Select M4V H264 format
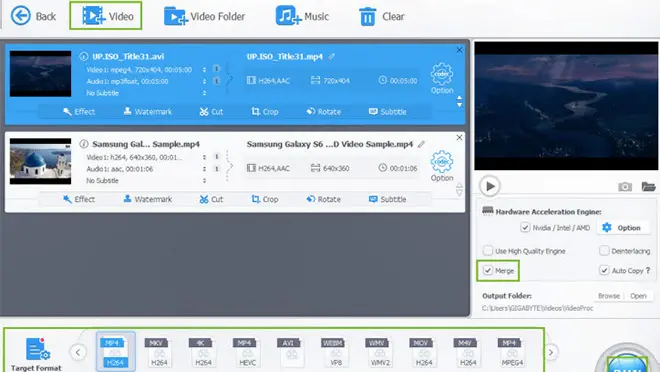The width and height of the screenshot is (660, 372). pyautogui.click(x=468, y=352)
